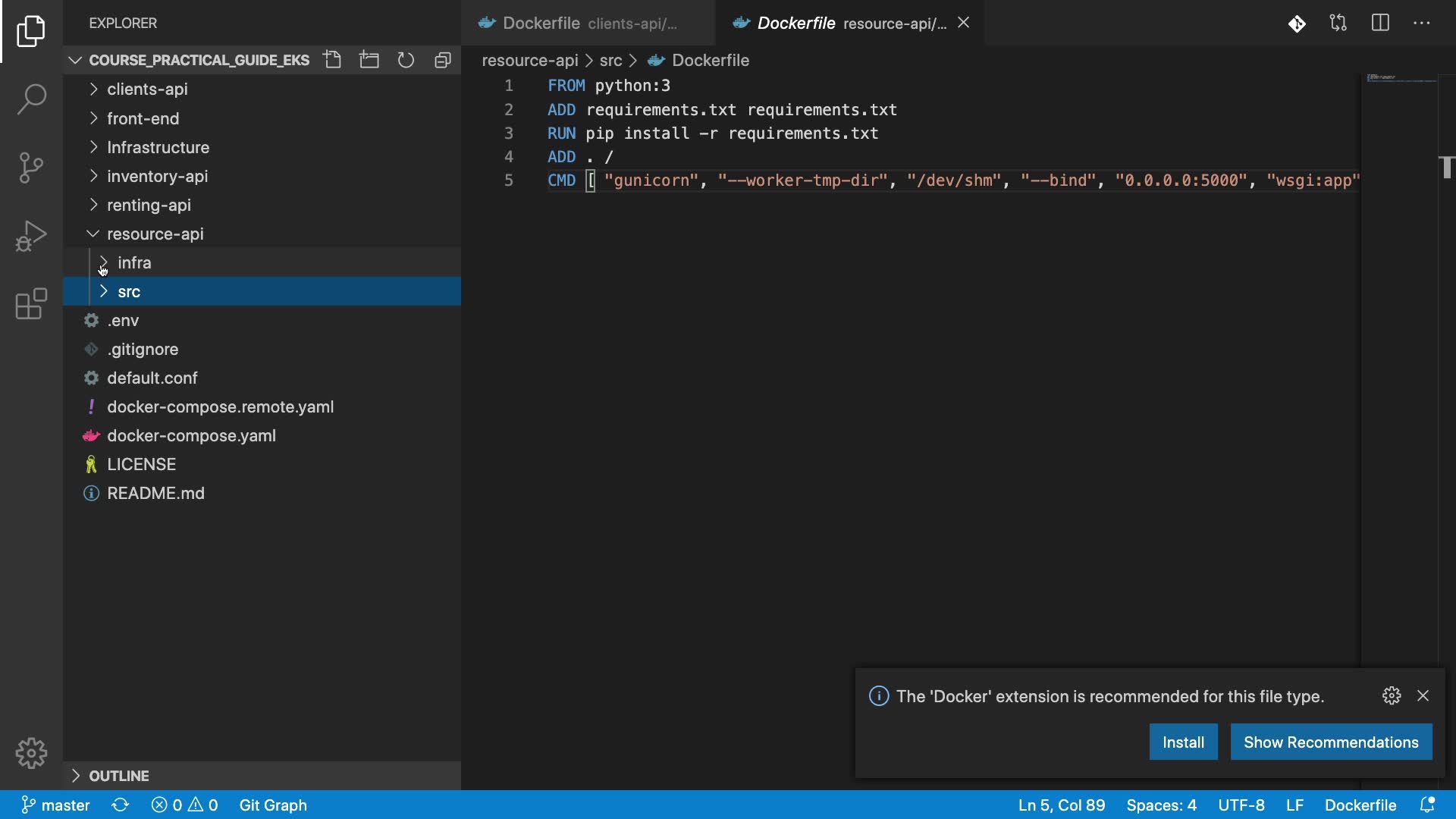Click Show Recommendations button

[x=1331, y=742]
